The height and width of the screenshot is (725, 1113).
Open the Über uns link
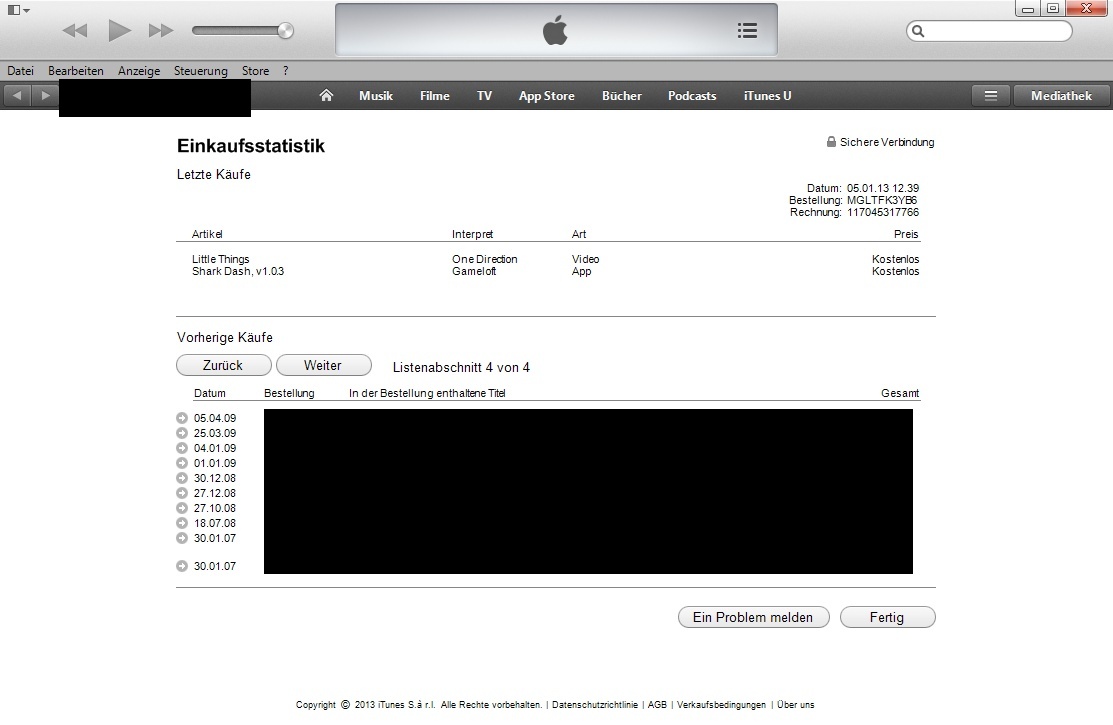pyautogui.click(x=796, y=705)
